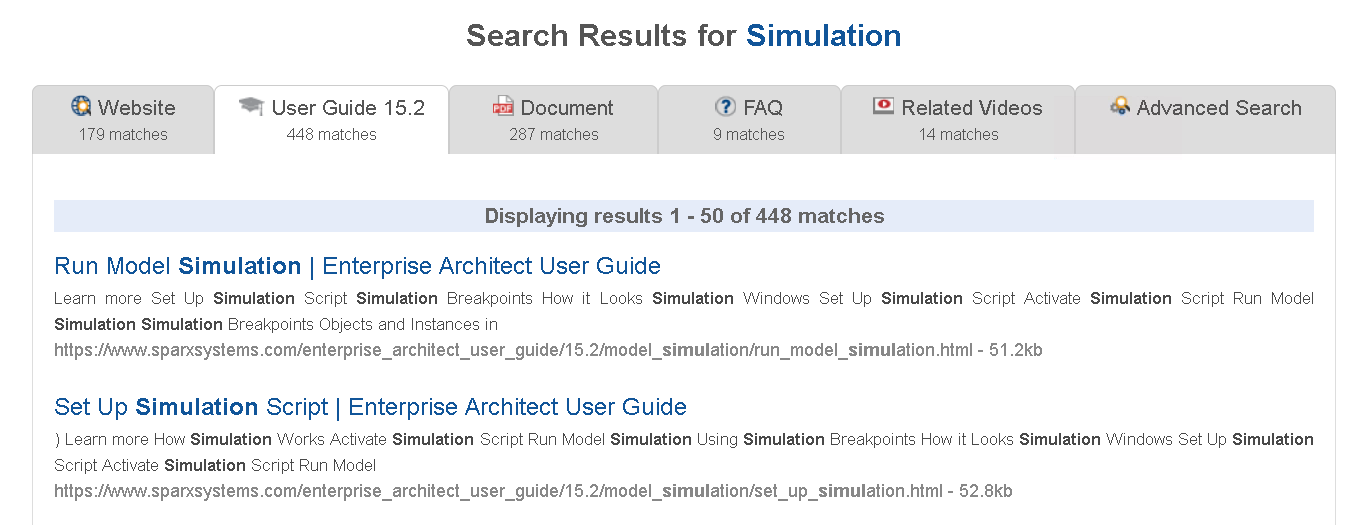Click the 287 matches count text
This screenshot has width=1354, height=525.
(x=554, y=134)
